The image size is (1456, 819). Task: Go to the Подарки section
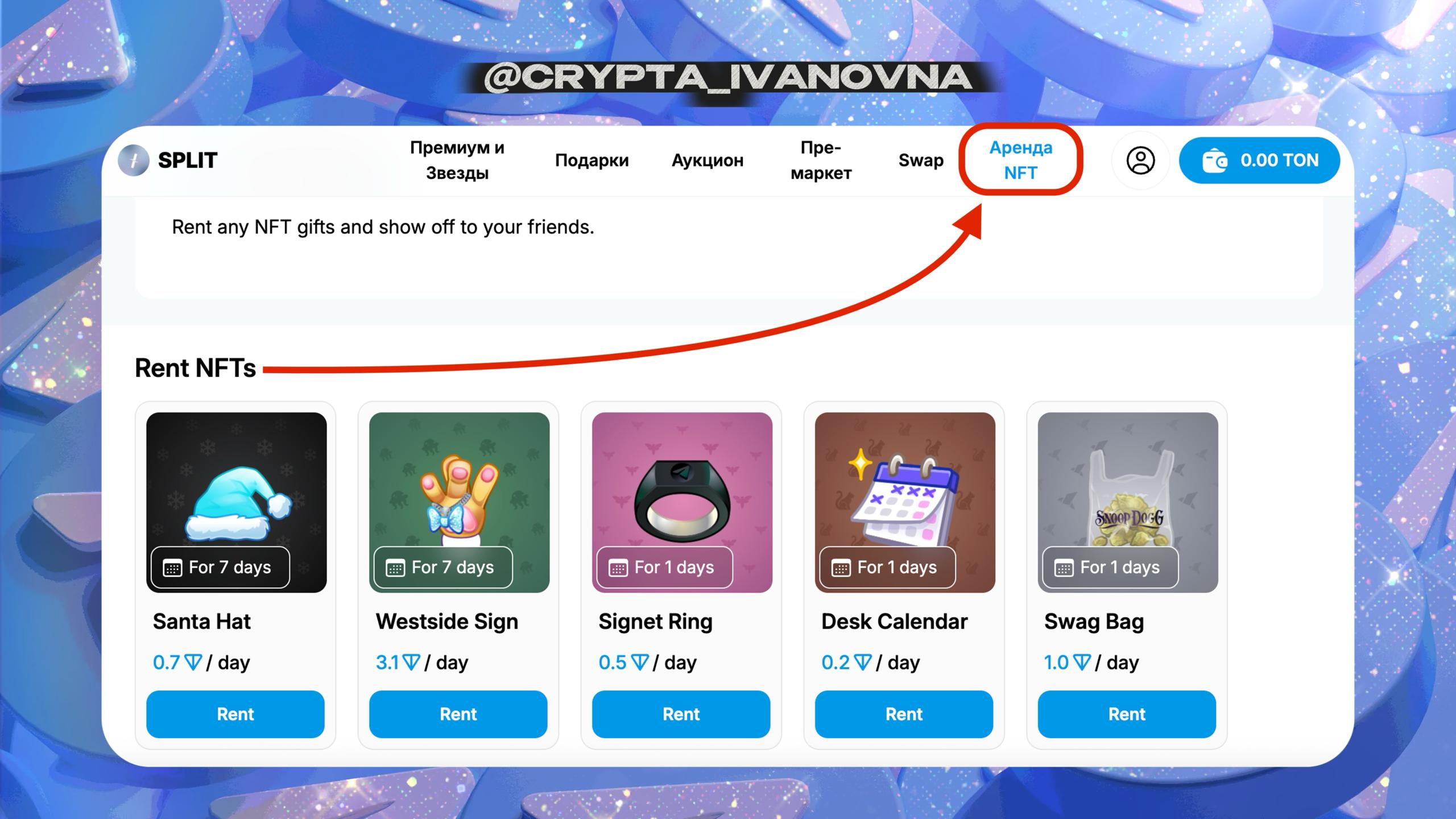point(591,160)
